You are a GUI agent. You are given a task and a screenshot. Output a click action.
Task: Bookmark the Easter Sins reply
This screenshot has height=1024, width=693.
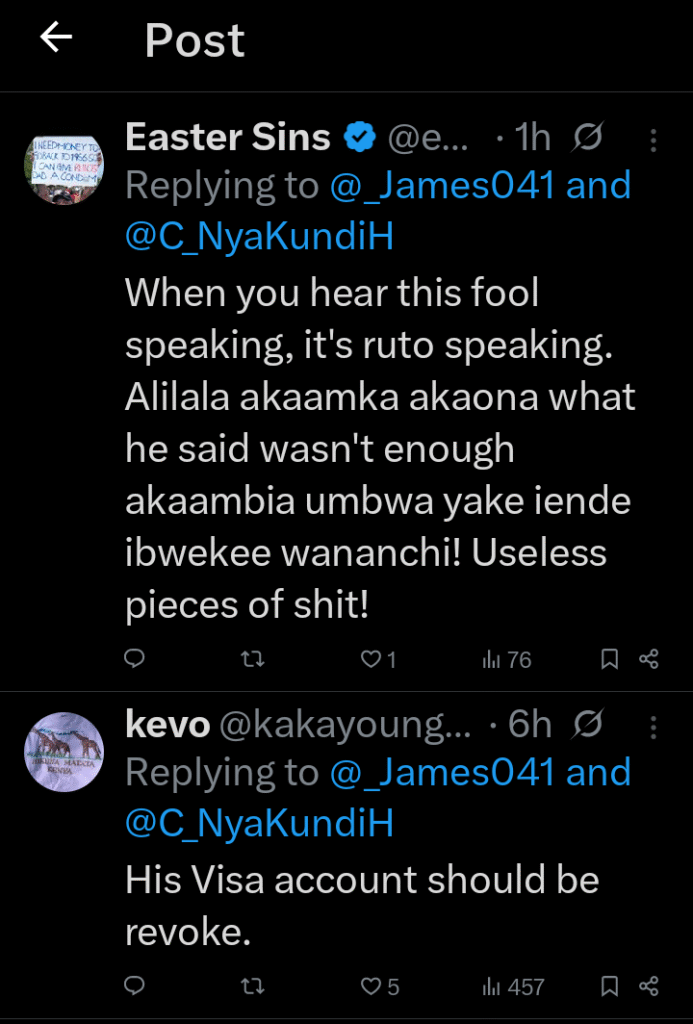(609, 659)
